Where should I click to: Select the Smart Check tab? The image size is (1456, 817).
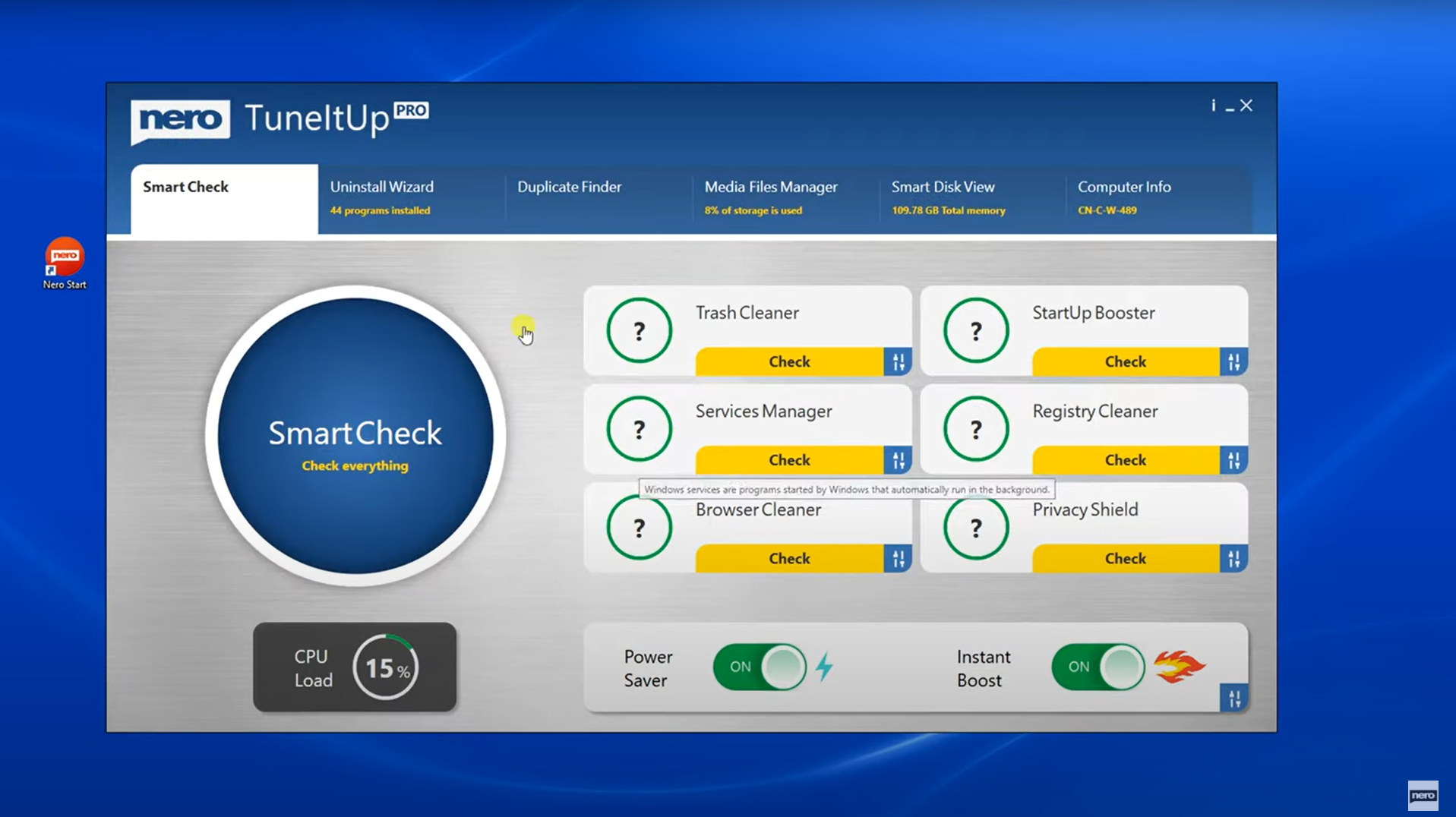[x=224, y=198]
